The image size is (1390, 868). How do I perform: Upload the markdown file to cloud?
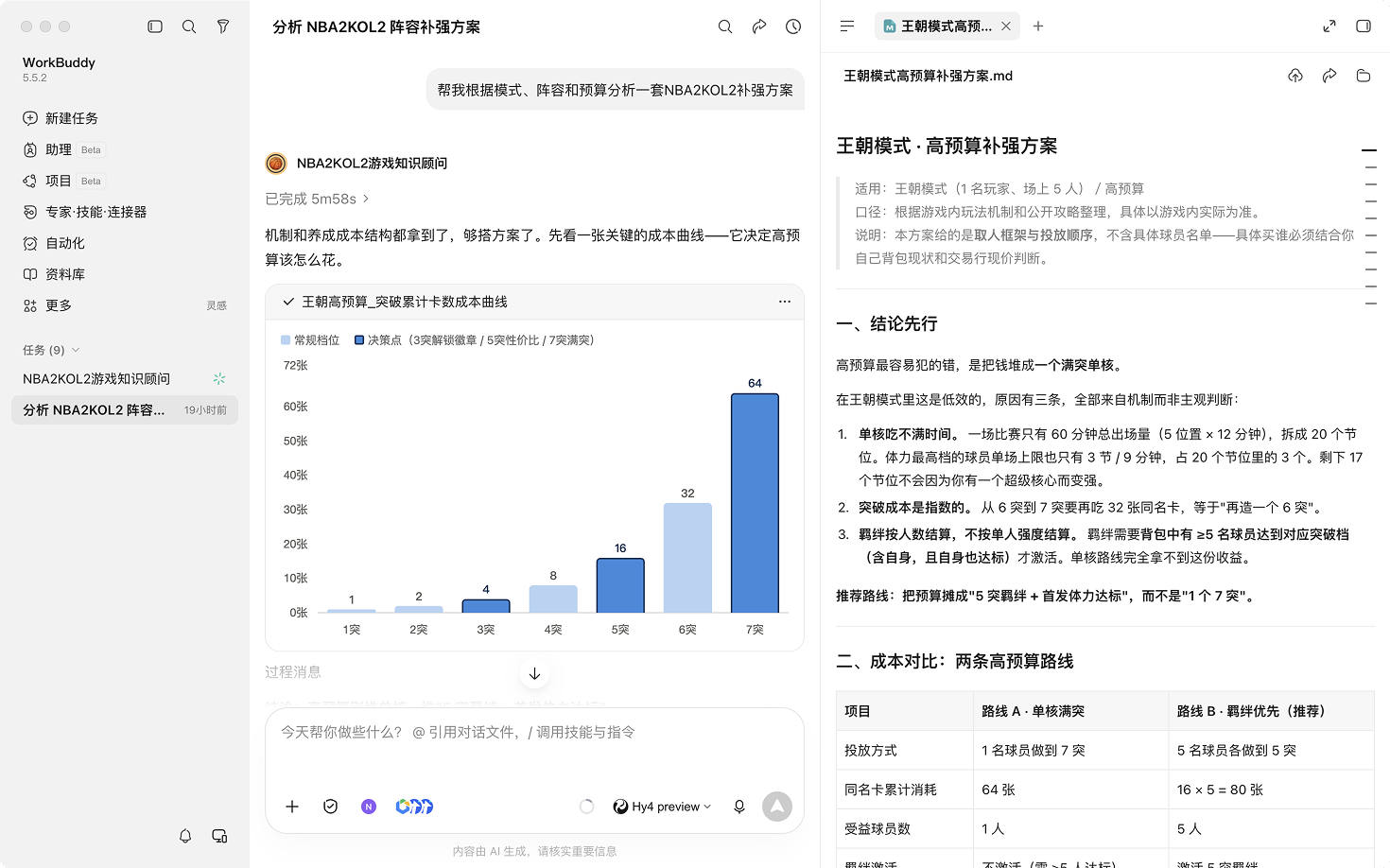[1295, 76]
